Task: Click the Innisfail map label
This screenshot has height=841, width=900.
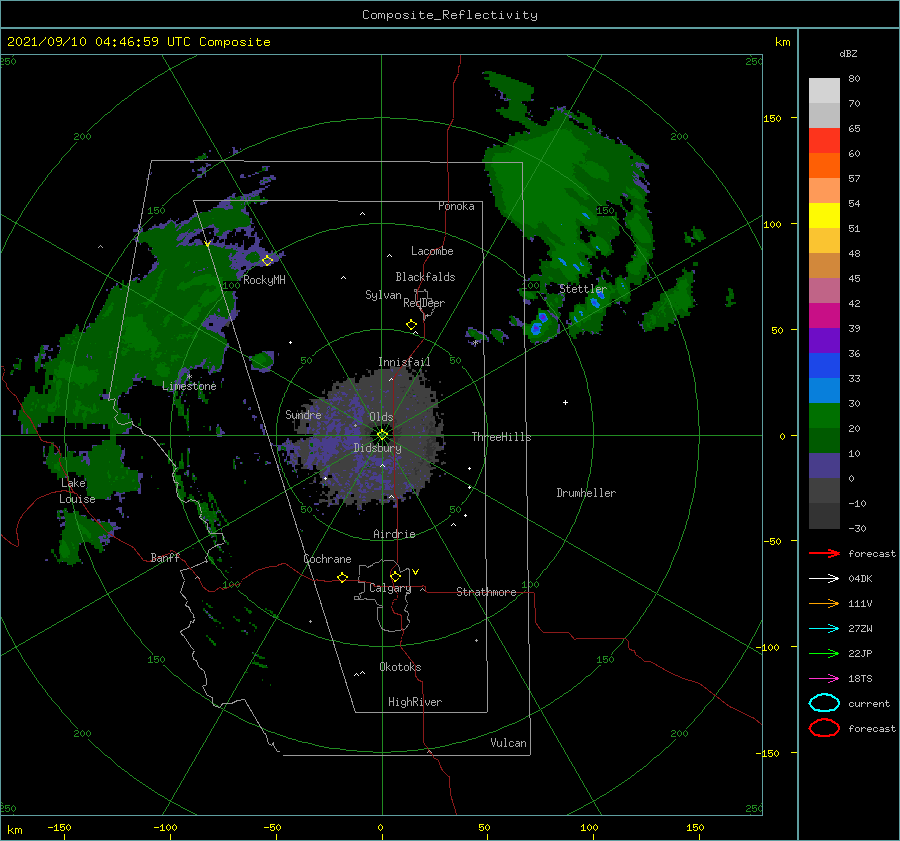Action: point(404,362)
